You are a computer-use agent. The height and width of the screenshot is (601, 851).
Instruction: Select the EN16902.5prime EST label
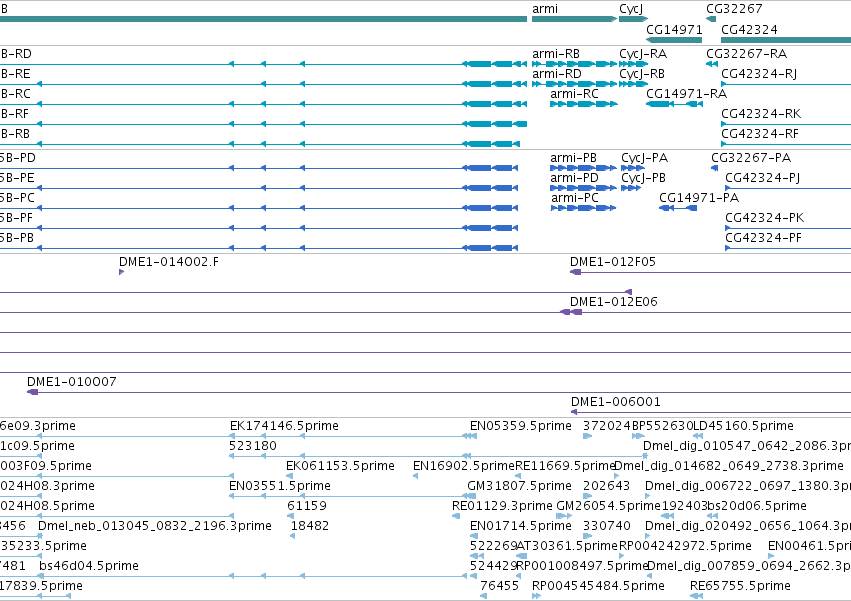click(x=463, y=466)
